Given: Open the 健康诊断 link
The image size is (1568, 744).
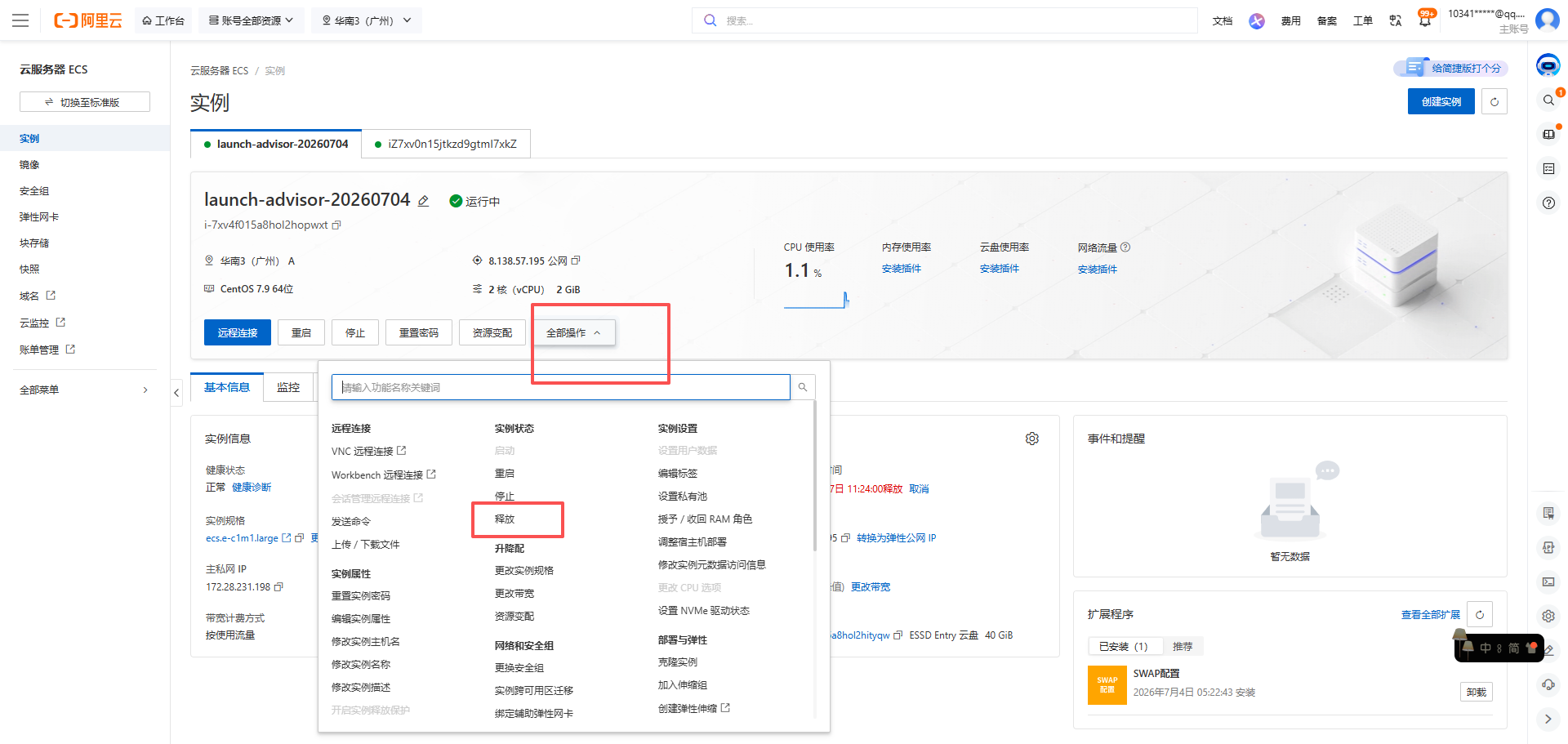Looking at the screenshot, I should tap(252, 488).
